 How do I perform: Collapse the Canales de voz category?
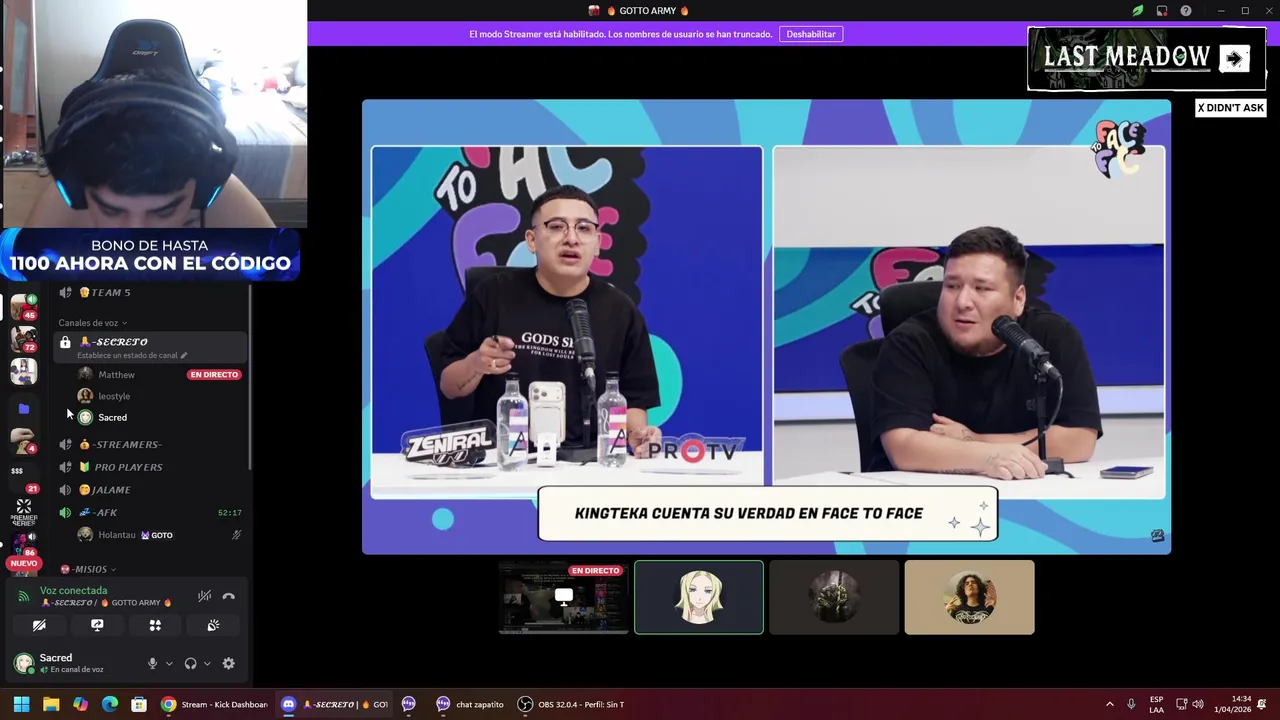click(x=92, y=323)
